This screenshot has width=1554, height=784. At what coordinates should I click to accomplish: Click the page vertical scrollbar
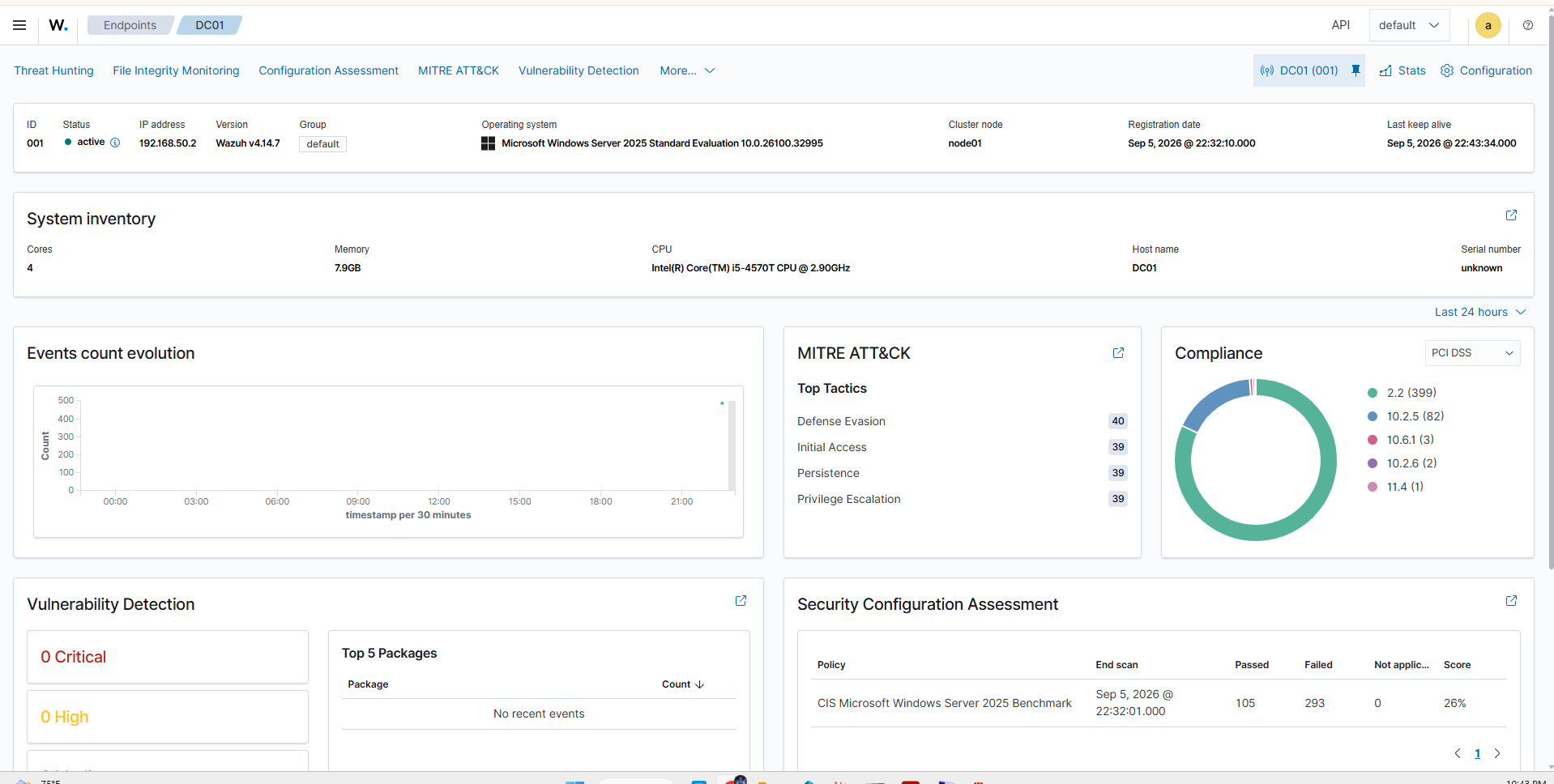click(1551, 292)
